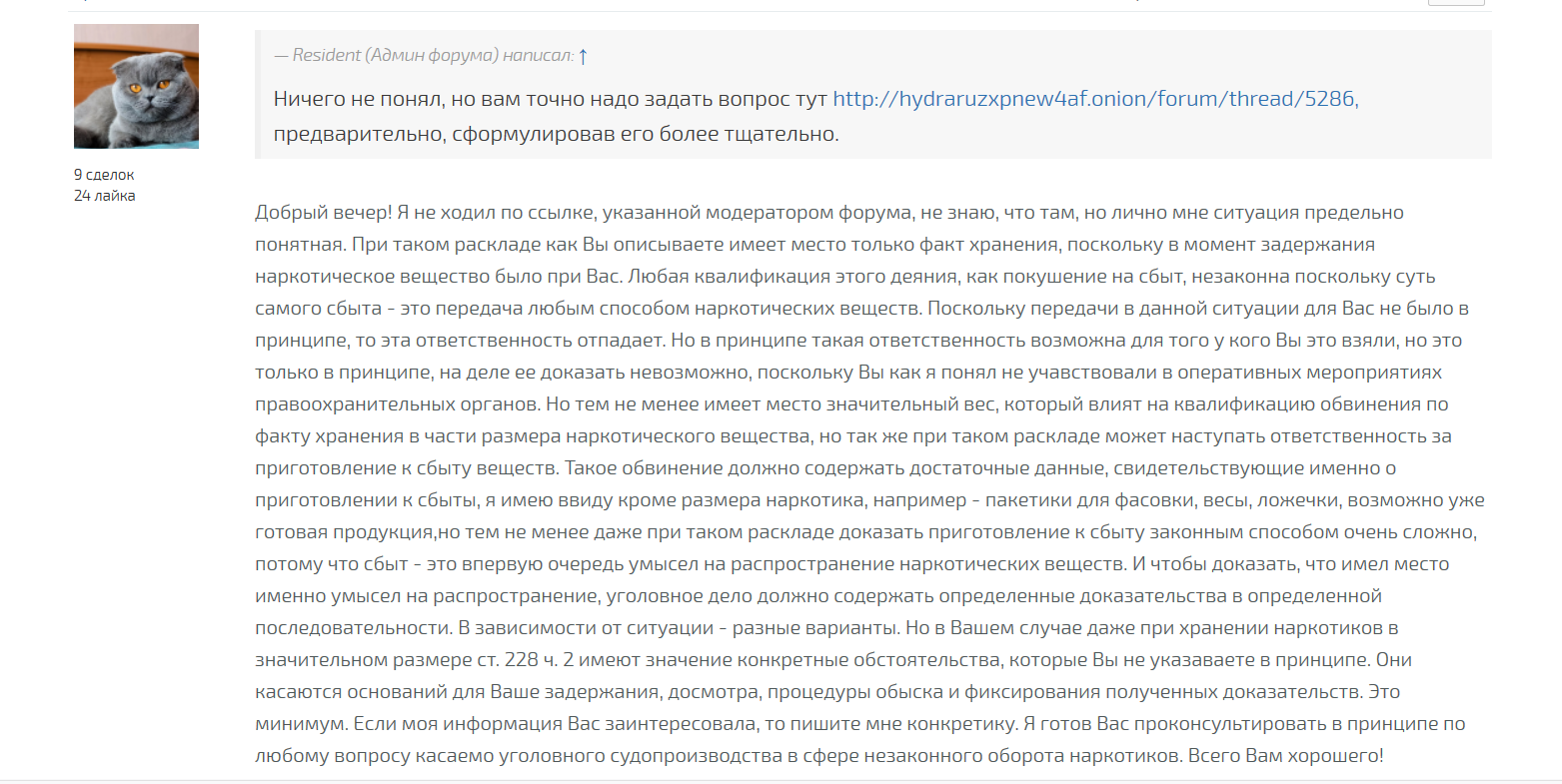Follow the hydraruzxpnew4af.onion forum thread link
The height and width of the screenshot is (784, 1562).
(x=1094, y=99)
